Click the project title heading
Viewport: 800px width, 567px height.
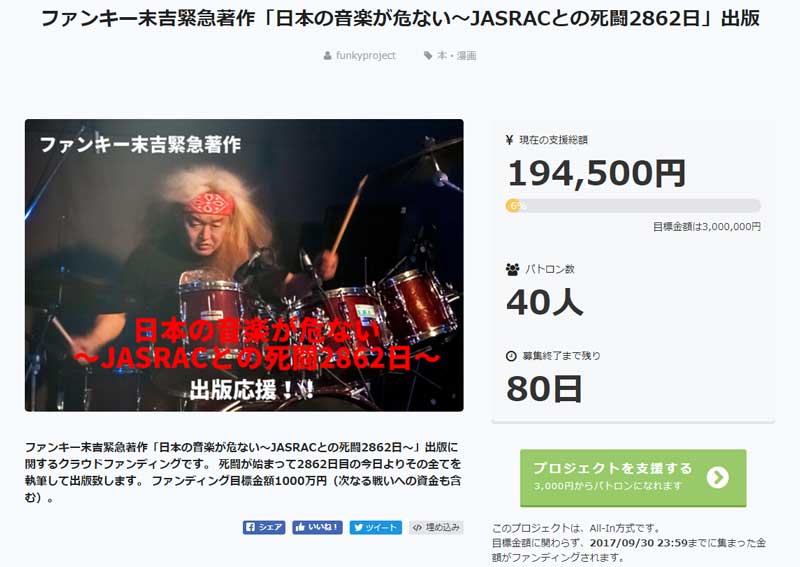point(400,18)
